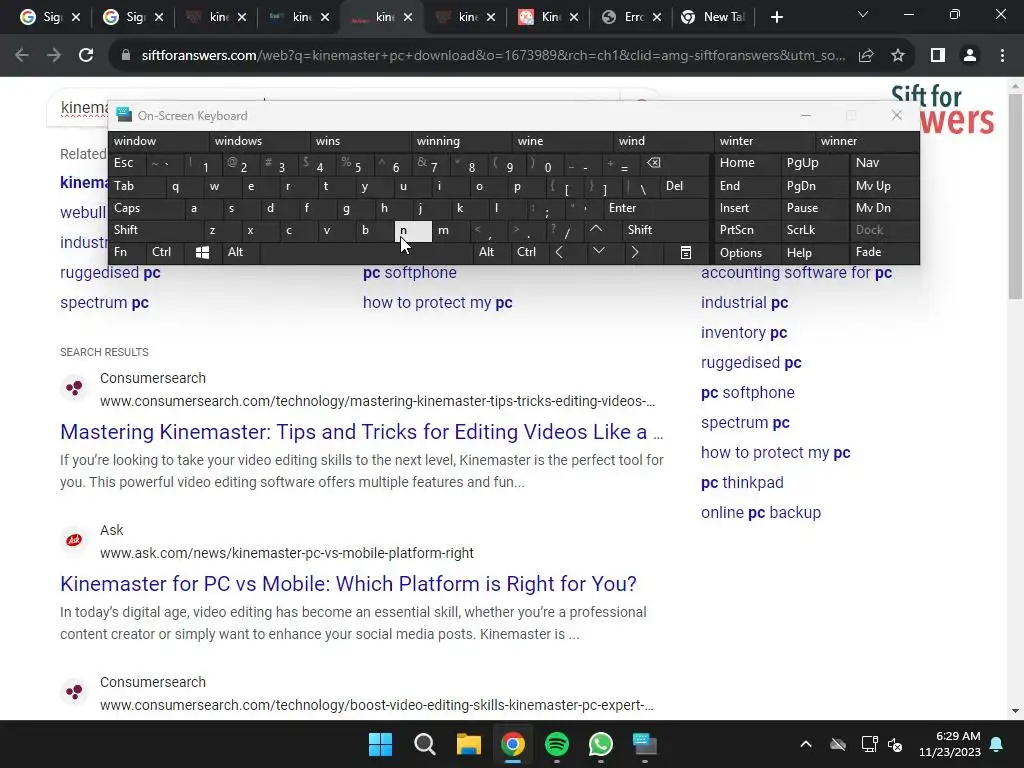Toggle the ScrLk key
The width and height of the screenshot is (1024, 768).
pos(815,230)
